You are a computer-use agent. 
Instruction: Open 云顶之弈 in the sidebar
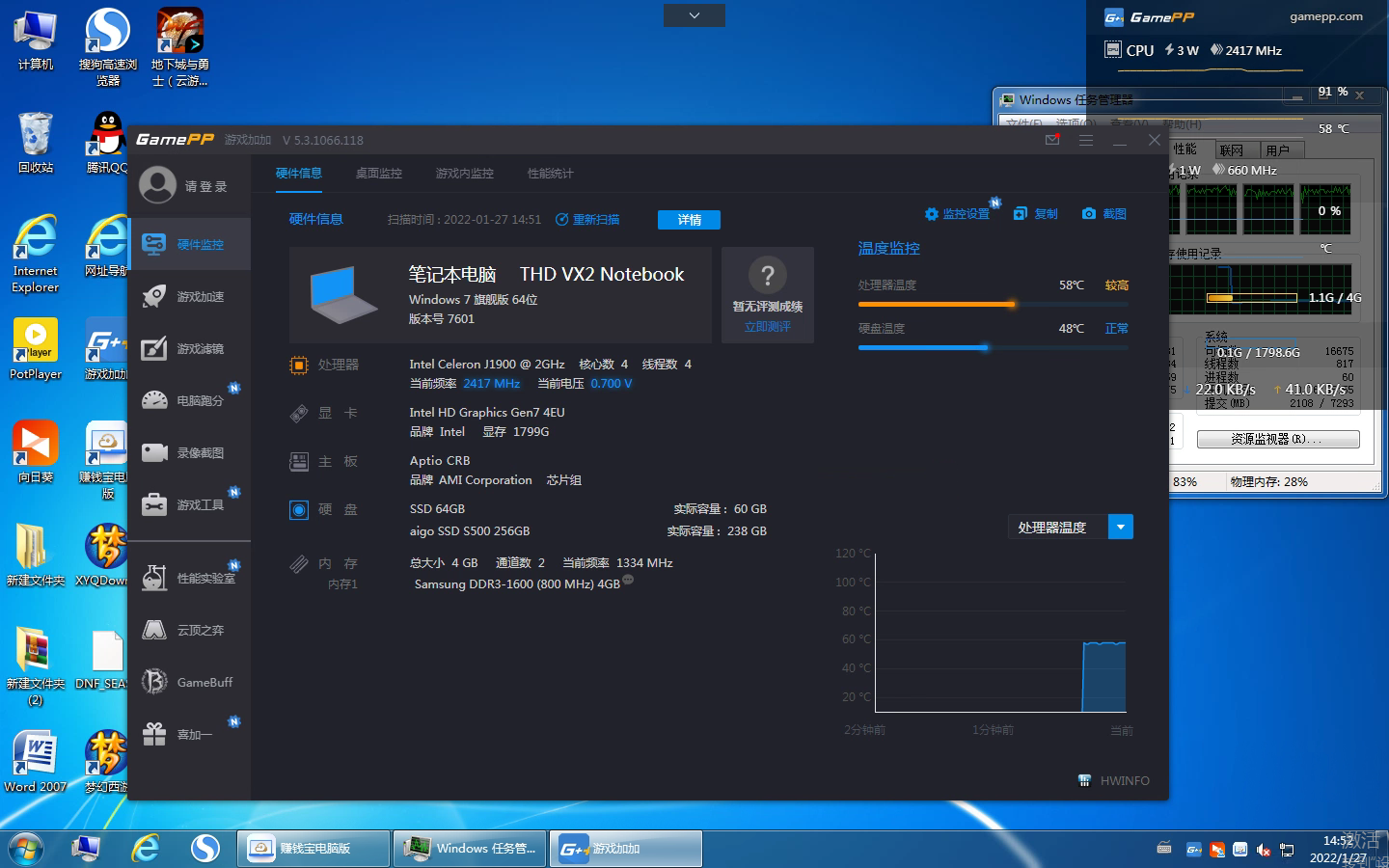point(189,630)
